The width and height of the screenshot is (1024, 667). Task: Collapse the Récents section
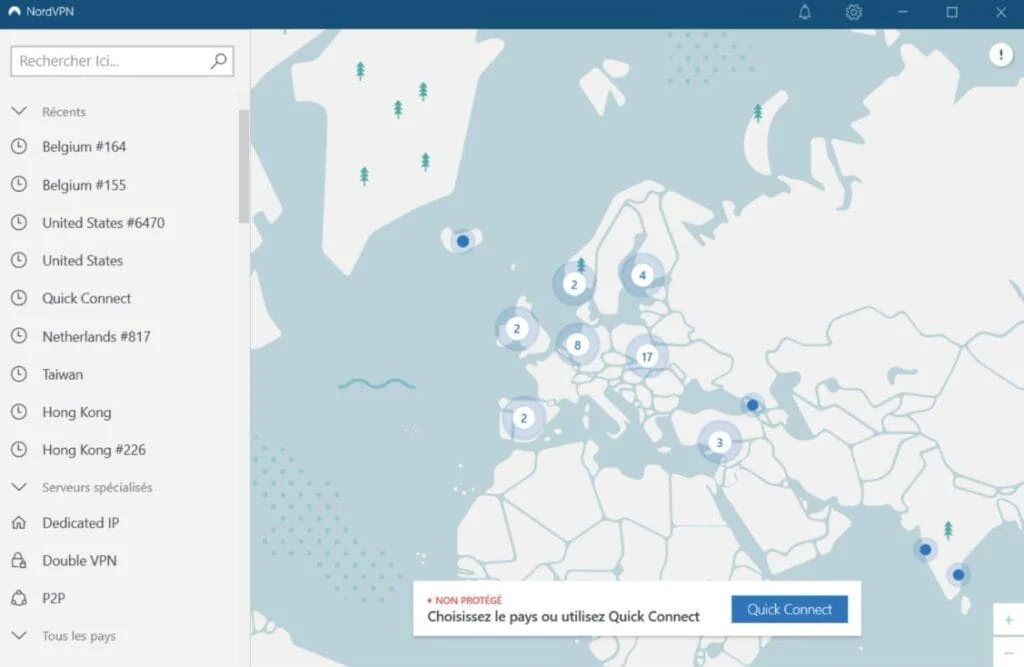point(19,111)
